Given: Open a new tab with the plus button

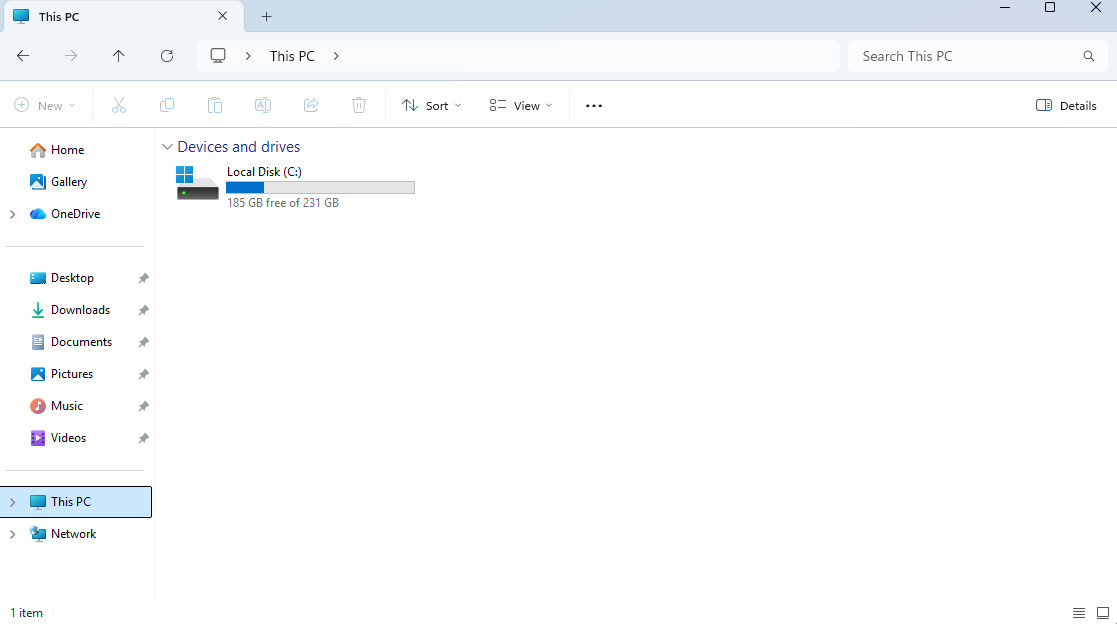Looking at the screenshot, I should 266,16.
